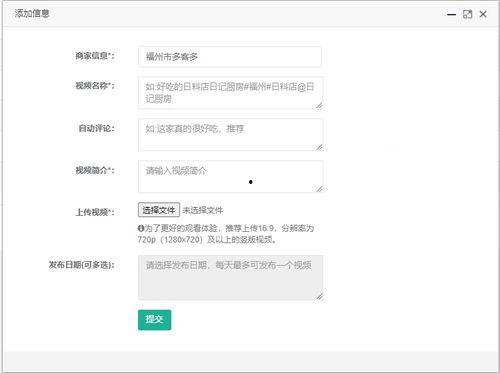Click the 自动评论 textarea resize grip
This screenshot has height=373, width=500.
point(319,147)
